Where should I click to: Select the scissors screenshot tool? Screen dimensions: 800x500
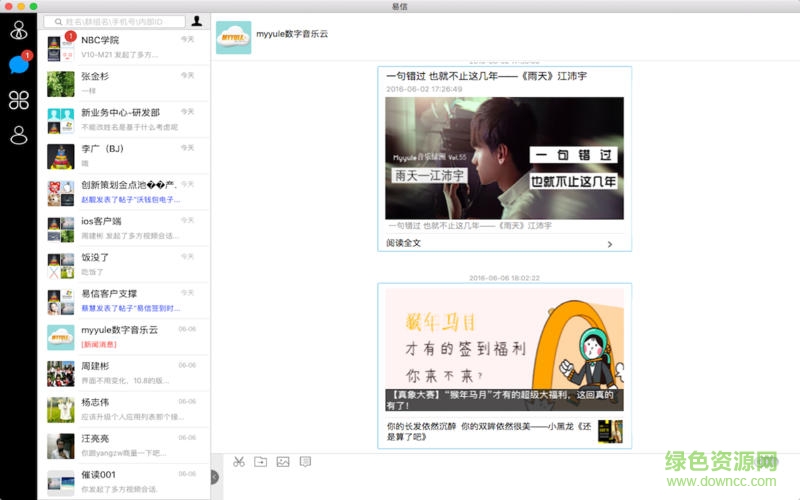point(239,461)
